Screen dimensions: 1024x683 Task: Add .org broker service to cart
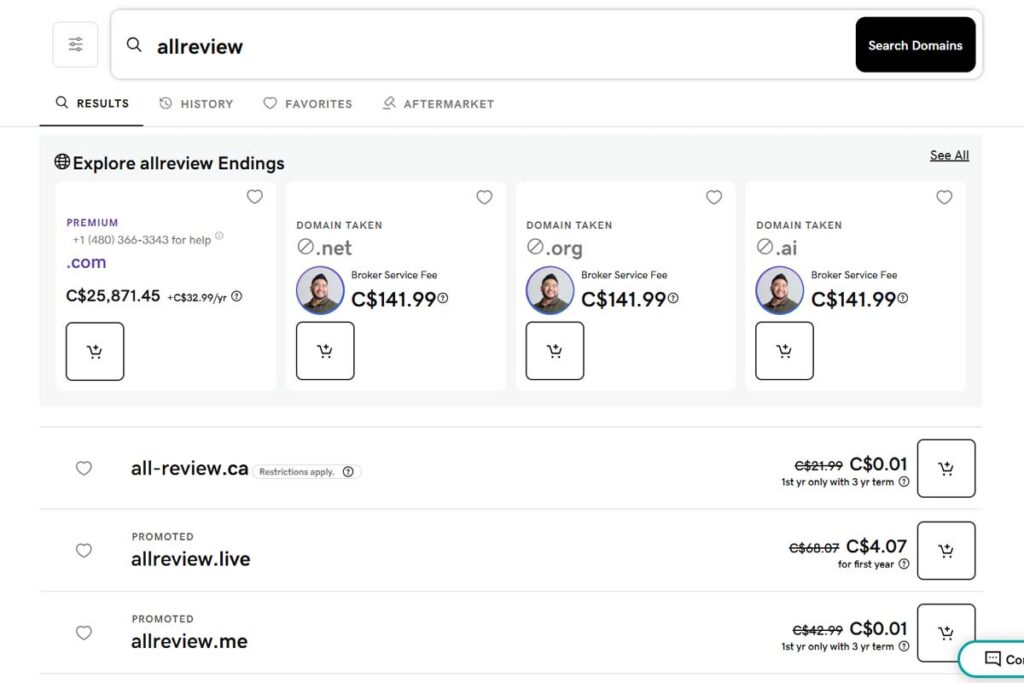click(x=555, y=351)
